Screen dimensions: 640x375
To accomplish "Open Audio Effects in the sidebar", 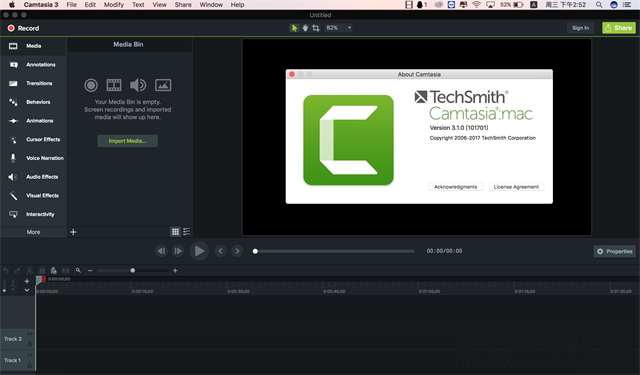I will click(x=33, y=177).
